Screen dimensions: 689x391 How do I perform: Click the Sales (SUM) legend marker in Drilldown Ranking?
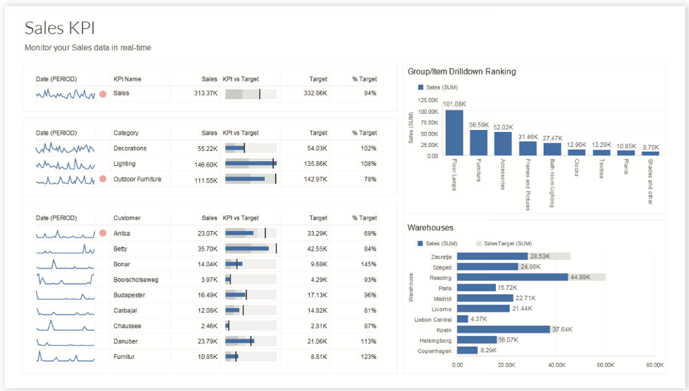pyautogui.click(x=421, y=87)
